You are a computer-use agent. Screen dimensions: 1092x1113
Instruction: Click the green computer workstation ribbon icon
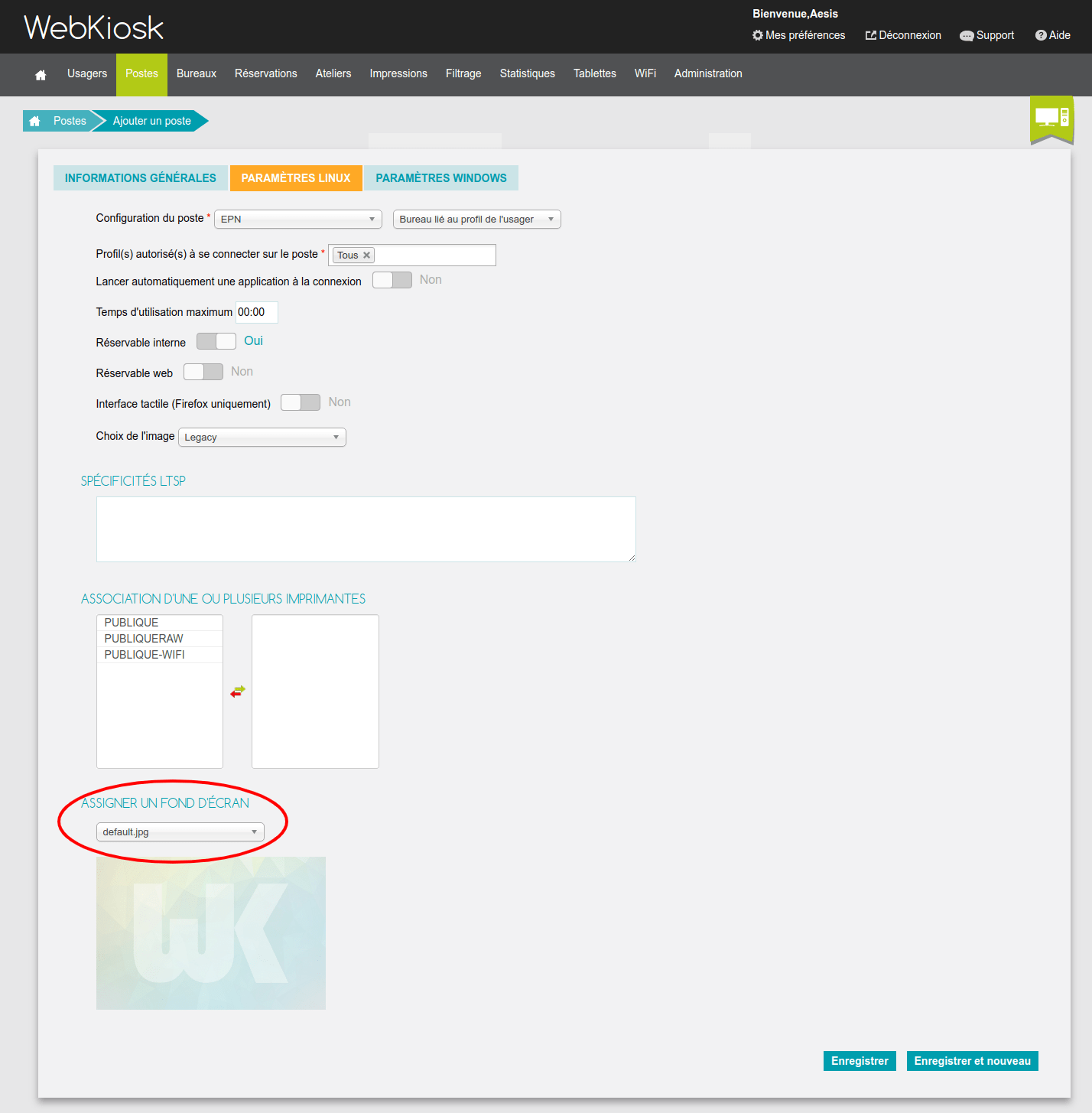[1051, 119]
